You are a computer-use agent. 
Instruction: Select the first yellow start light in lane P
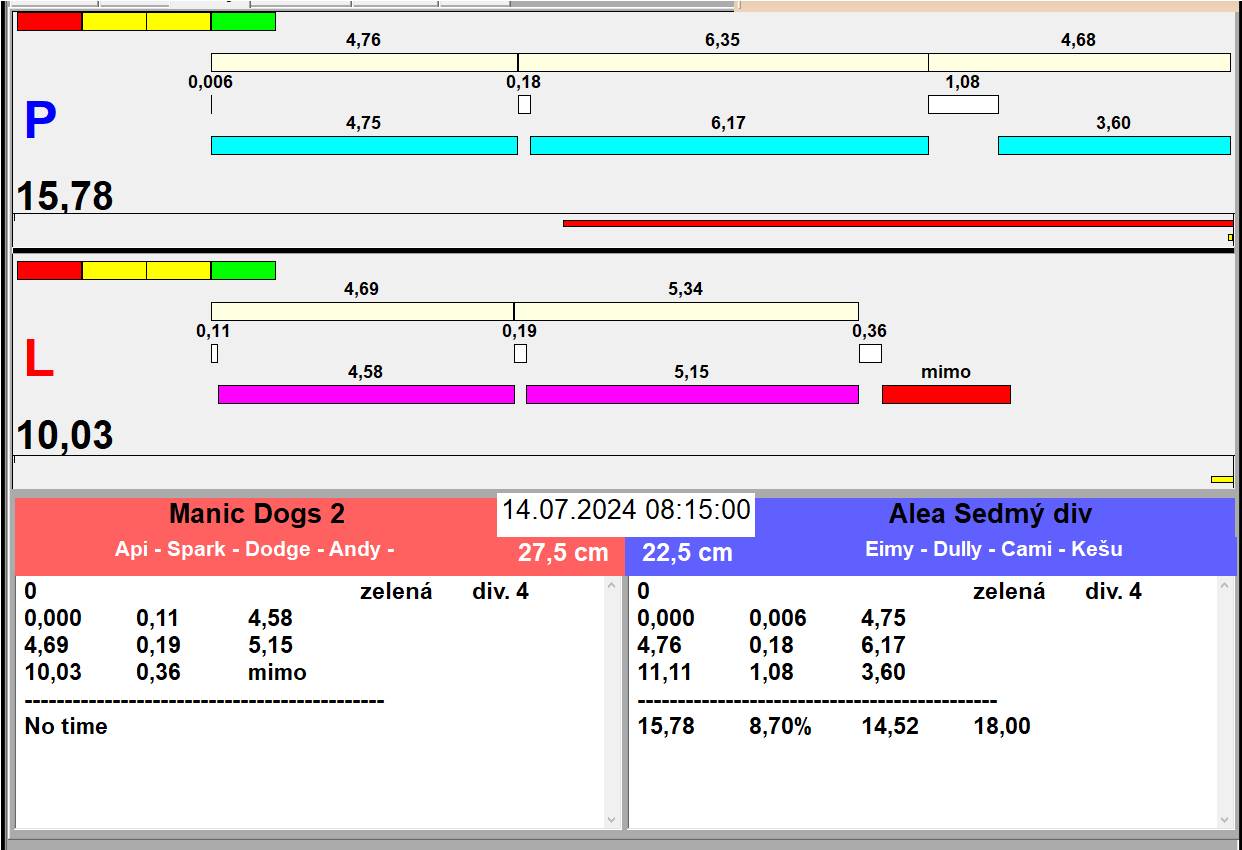(114, 21)
